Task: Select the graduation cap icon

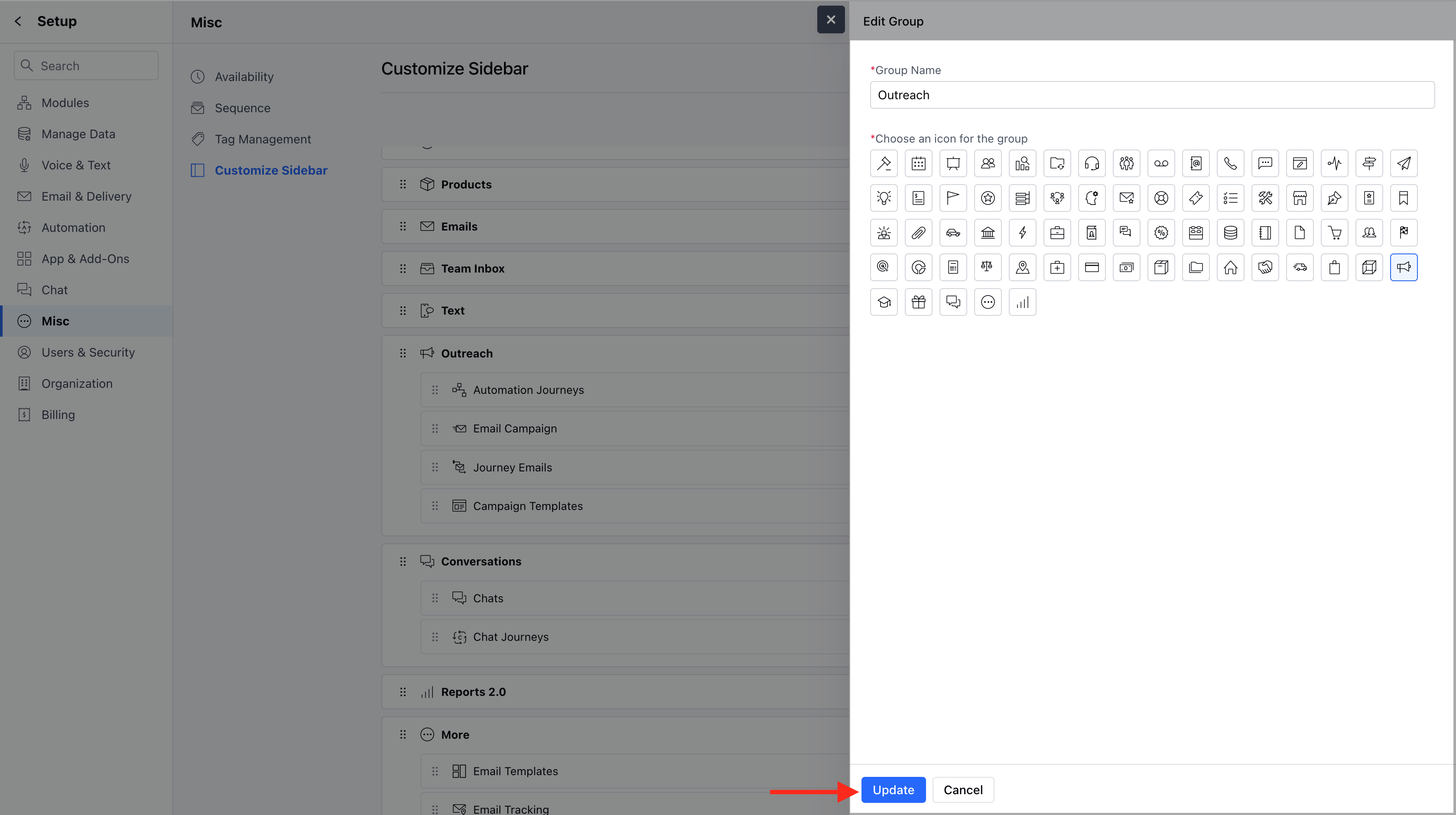Action: click(x=884, y=302)
